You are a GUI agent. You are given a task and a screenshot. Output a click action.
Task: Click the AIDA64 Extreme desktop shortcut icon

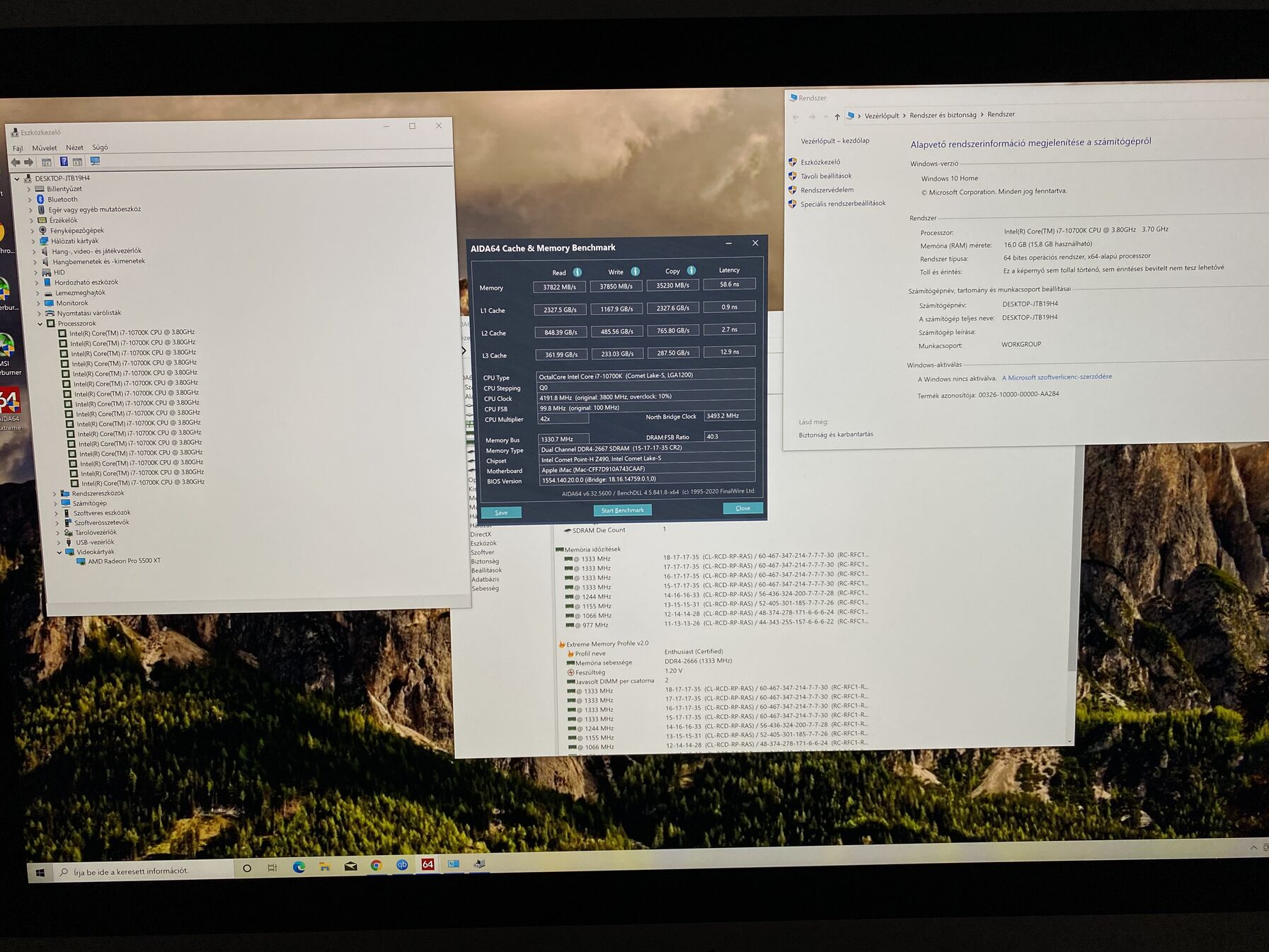tap(10, 402)
